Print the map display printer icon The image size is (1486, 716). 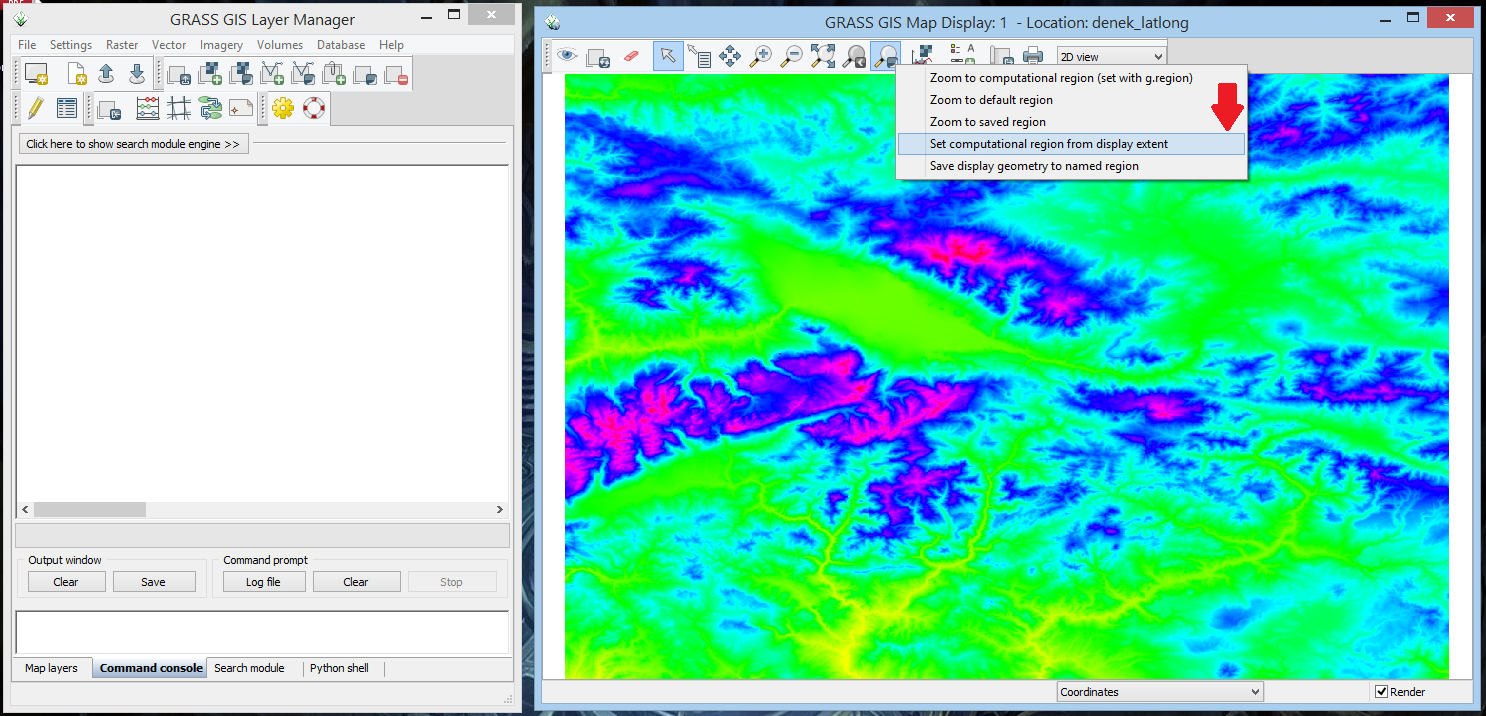click(1033, 56)
